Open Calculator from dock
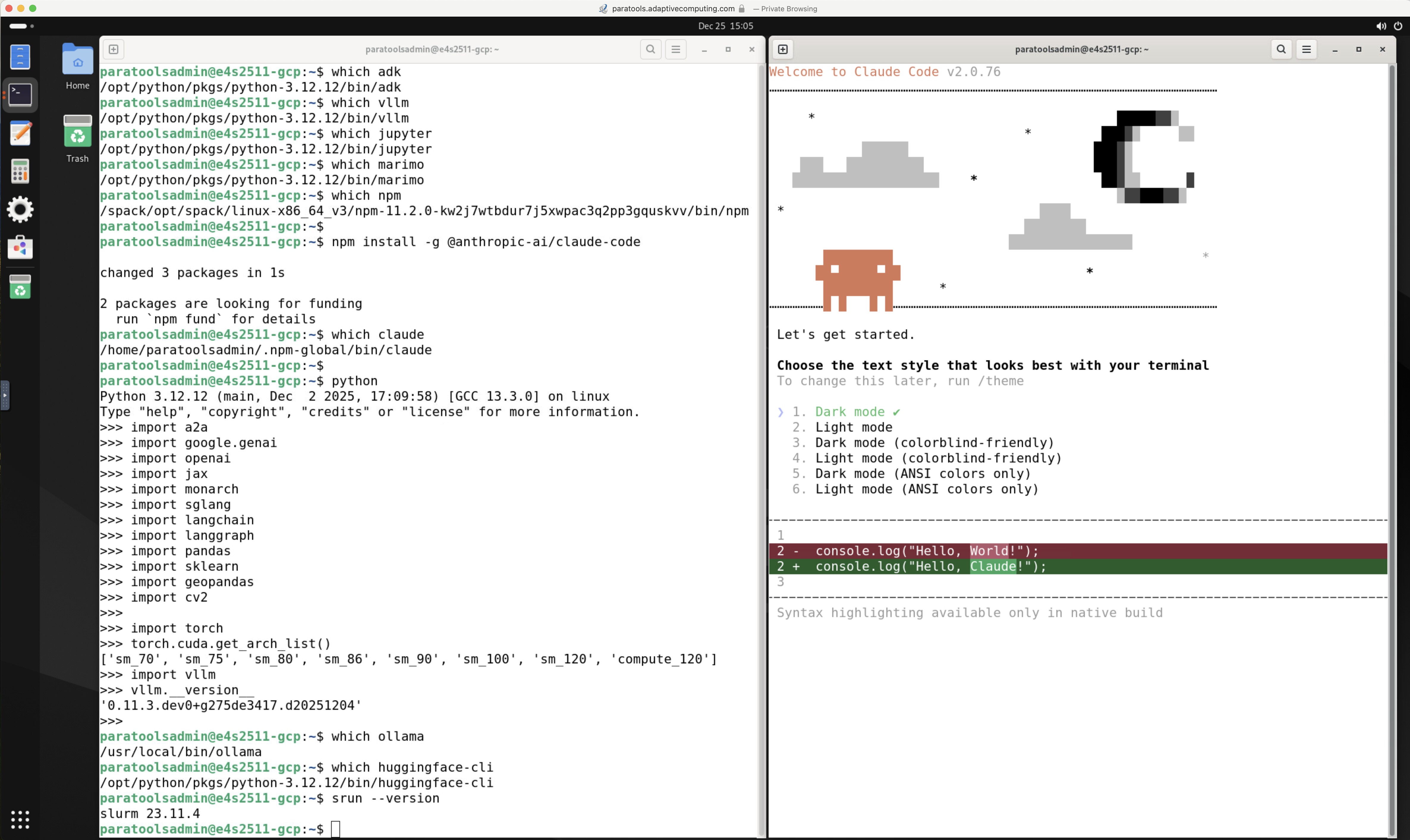This screenshot has height=840, width=1410. tap(21, 171)
